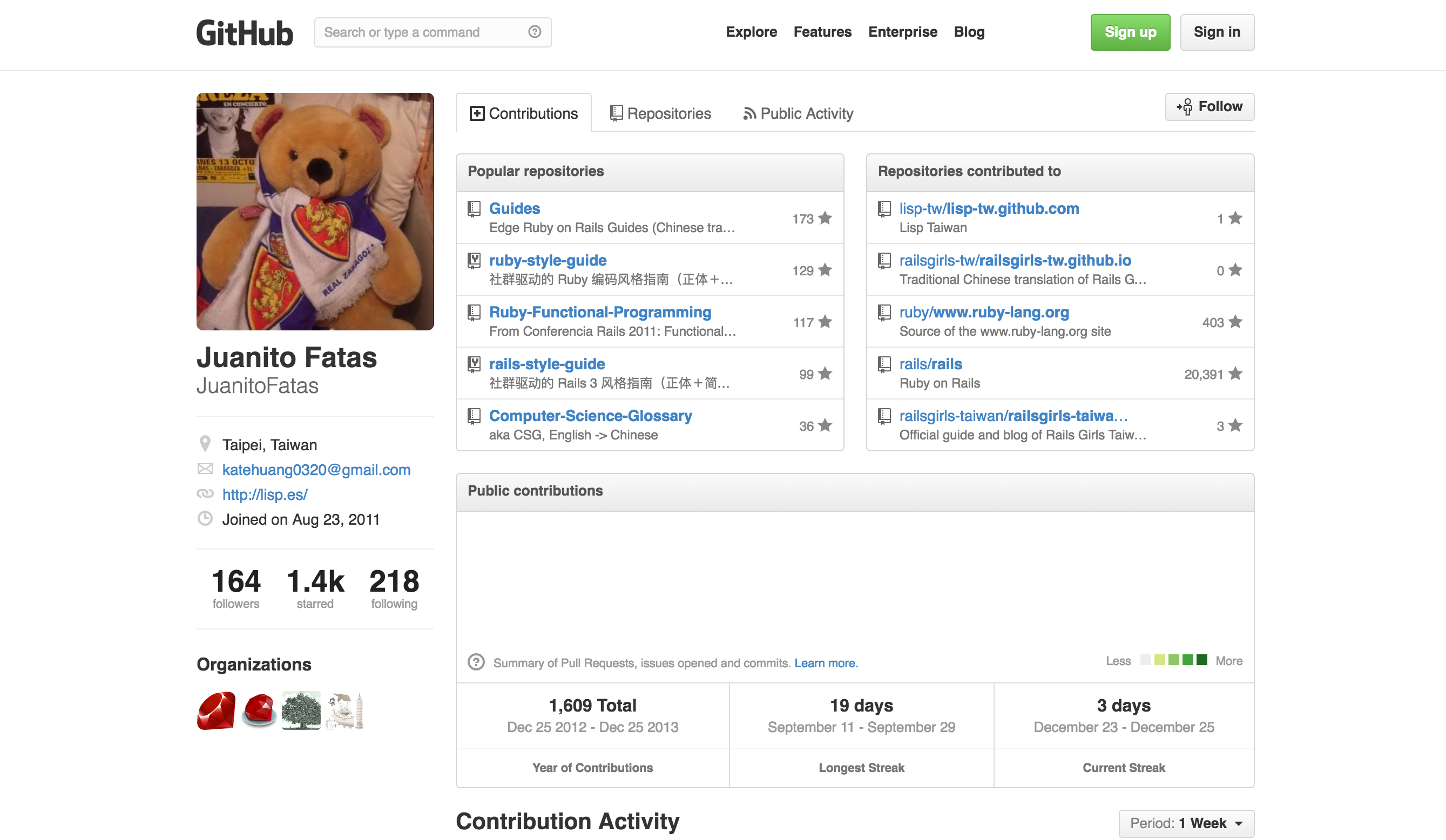1446x840 pixels.
Task: Open the ruby-style-guide repository link
Action: coord(548,260)
